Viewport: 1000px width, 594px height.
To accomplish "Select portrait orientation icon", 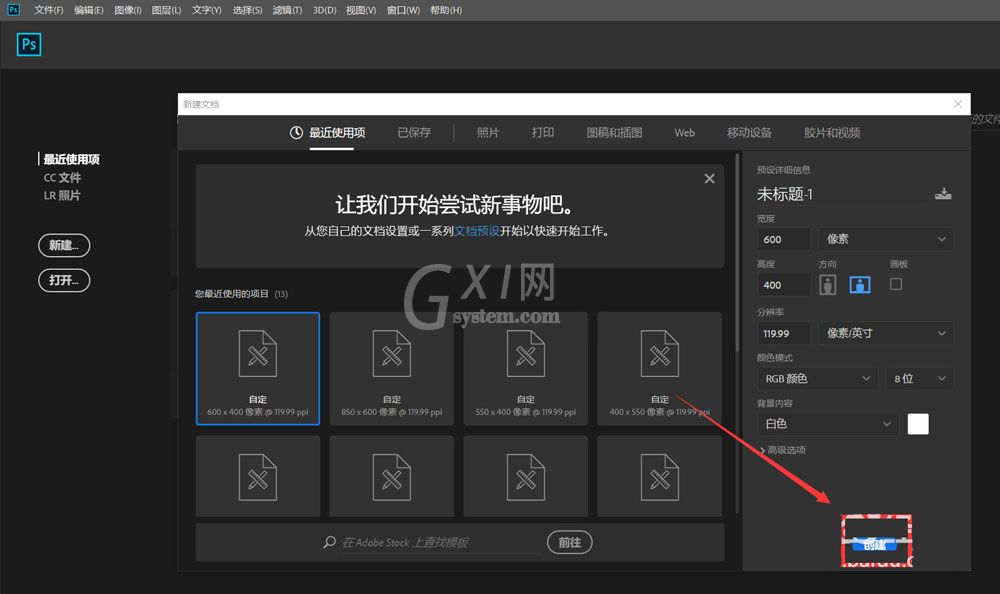I will coord(828,285).
